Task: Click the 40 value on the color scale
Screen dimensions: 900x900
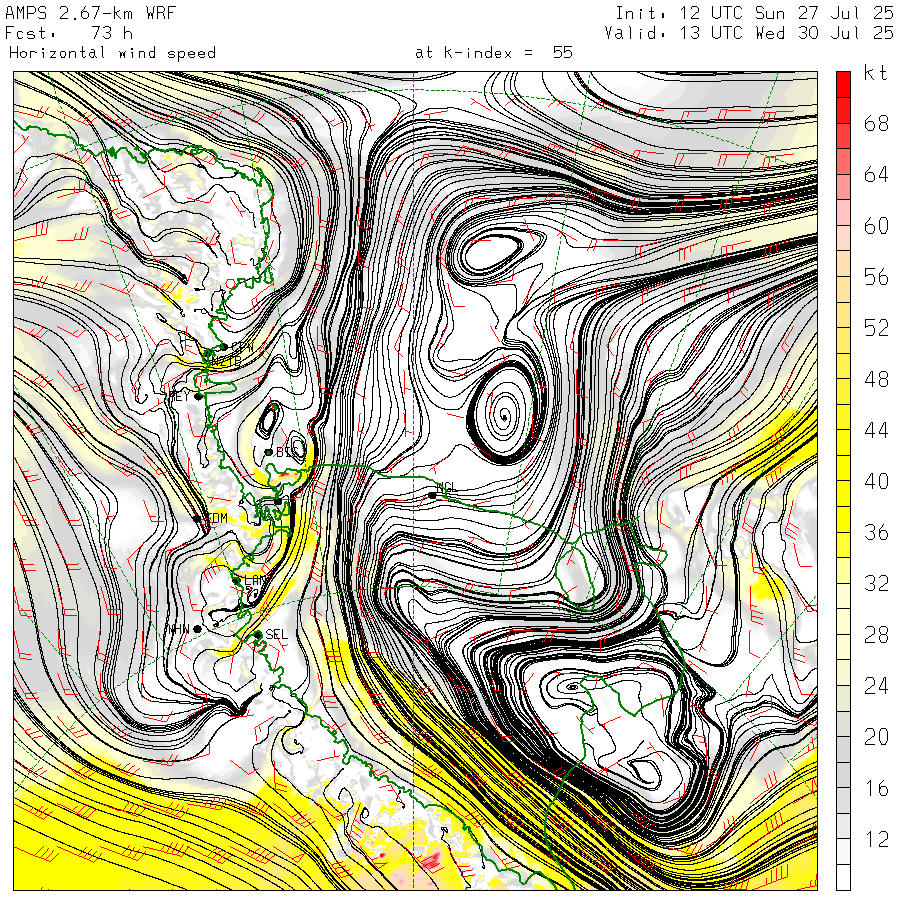Action: [x=876, y=482]
